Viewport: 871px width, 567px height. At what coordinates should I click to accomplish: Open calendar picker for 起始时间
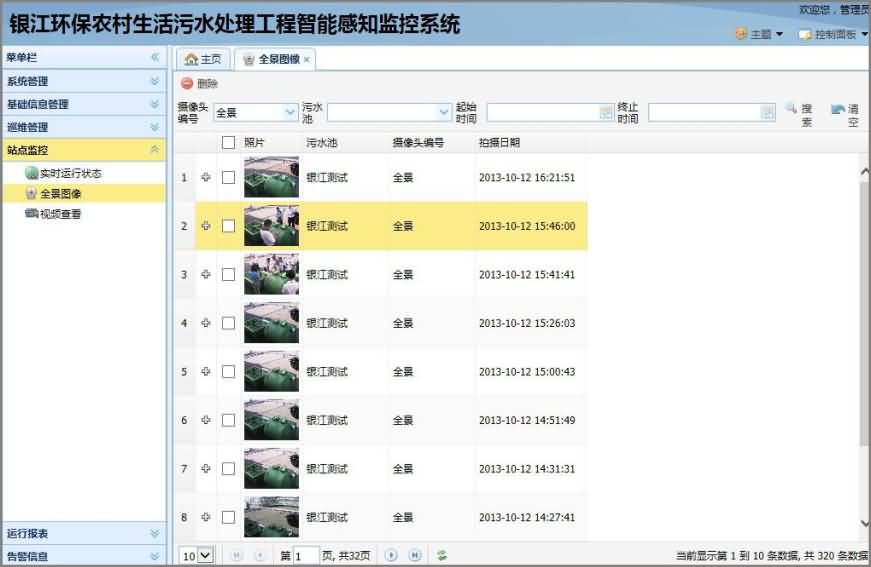(x=606, y=113)
